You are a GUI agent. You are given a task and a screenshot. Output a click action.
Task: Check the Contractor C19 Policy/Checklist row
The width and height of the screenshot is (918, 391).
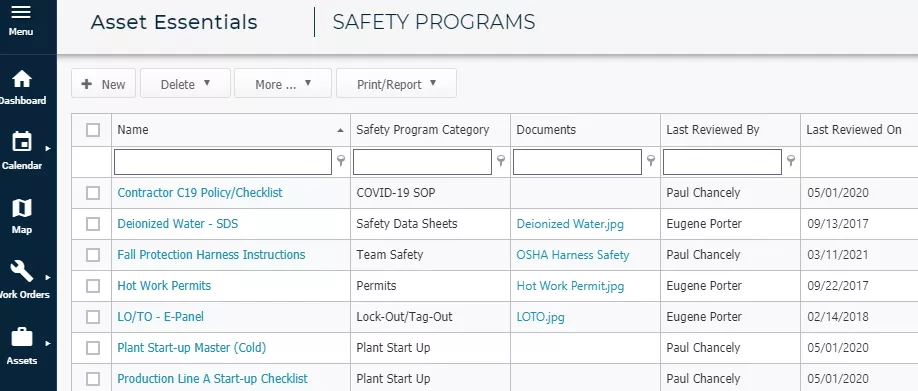point(93,193)
